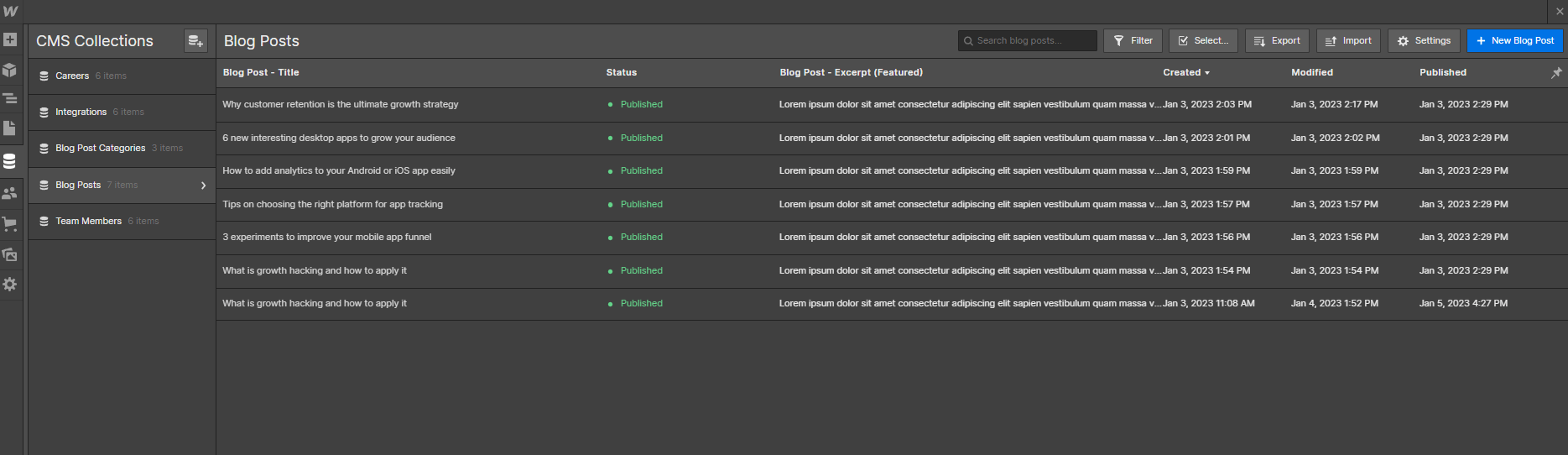Viewport: 1568px width, 455px height.
Task: Open the site Settings gear in sidebar
Action: click(x=10, y=285)
